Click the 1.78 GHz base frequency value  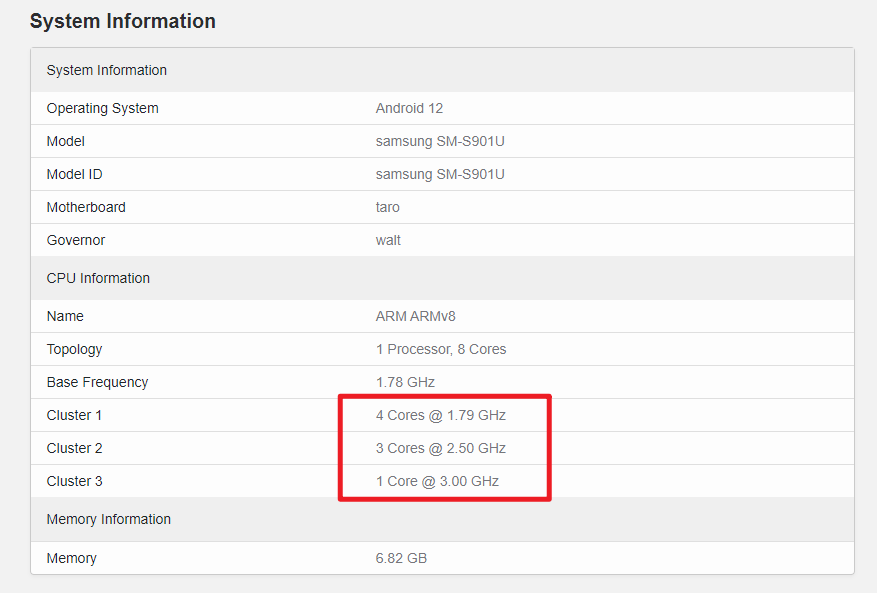[x=405, y=382]
